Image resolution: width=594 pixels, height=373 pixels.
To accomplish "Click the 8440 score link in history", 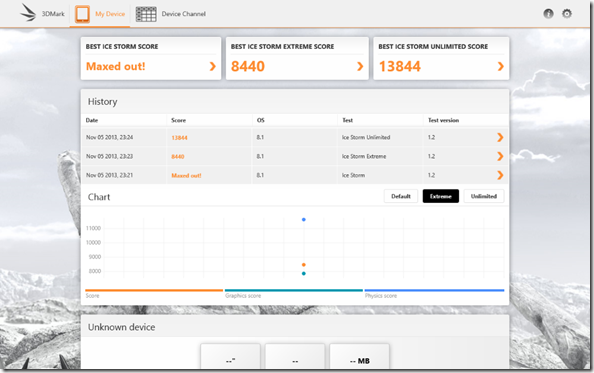I will click(178, 157).
